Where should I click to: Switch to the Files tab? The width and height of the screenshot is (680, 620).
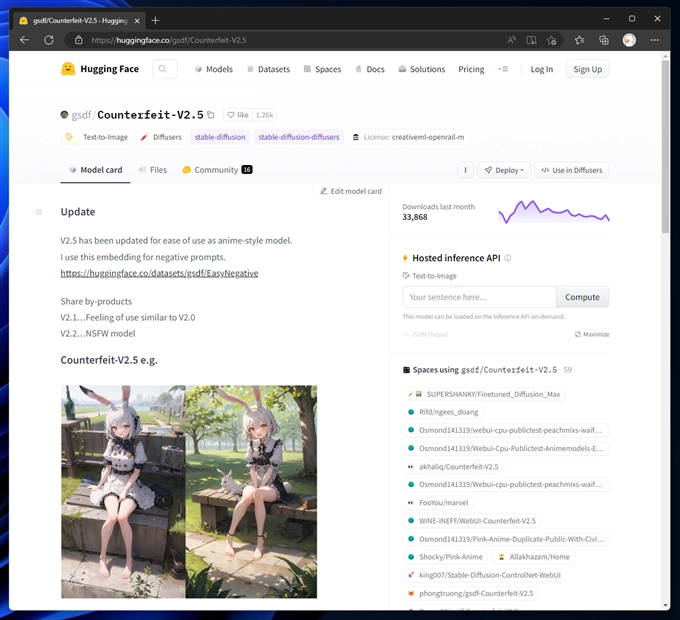click(x=153, y=170)
